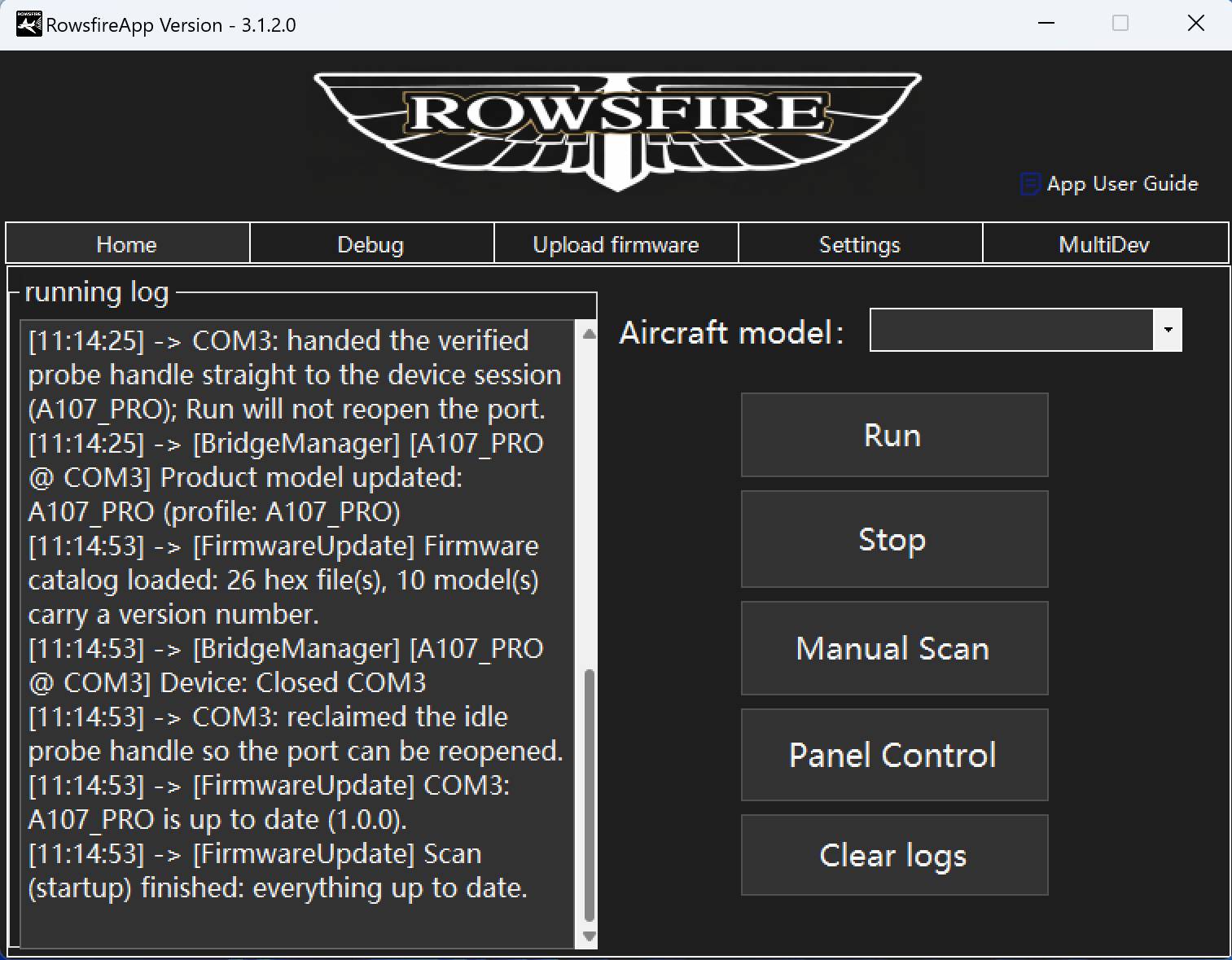
Task: Click log text 'finished: everything up to date.'
Action: click(x=334, y=888)
